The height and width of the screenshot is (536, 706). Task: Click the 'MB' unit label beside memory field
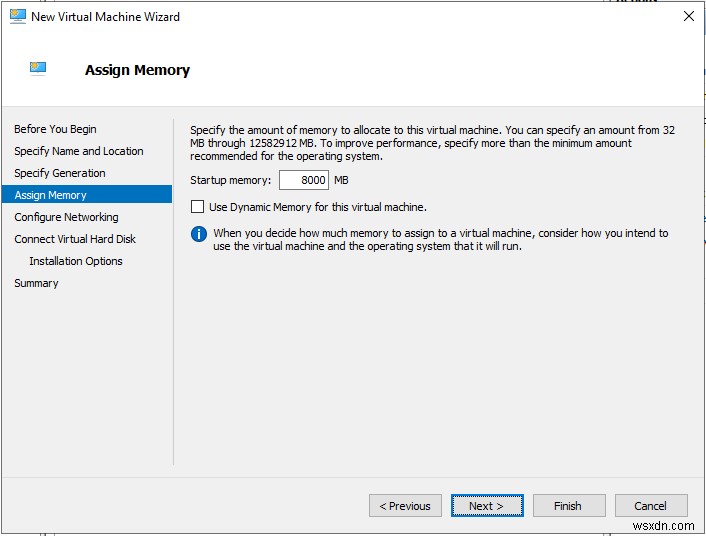pos(341,180)
